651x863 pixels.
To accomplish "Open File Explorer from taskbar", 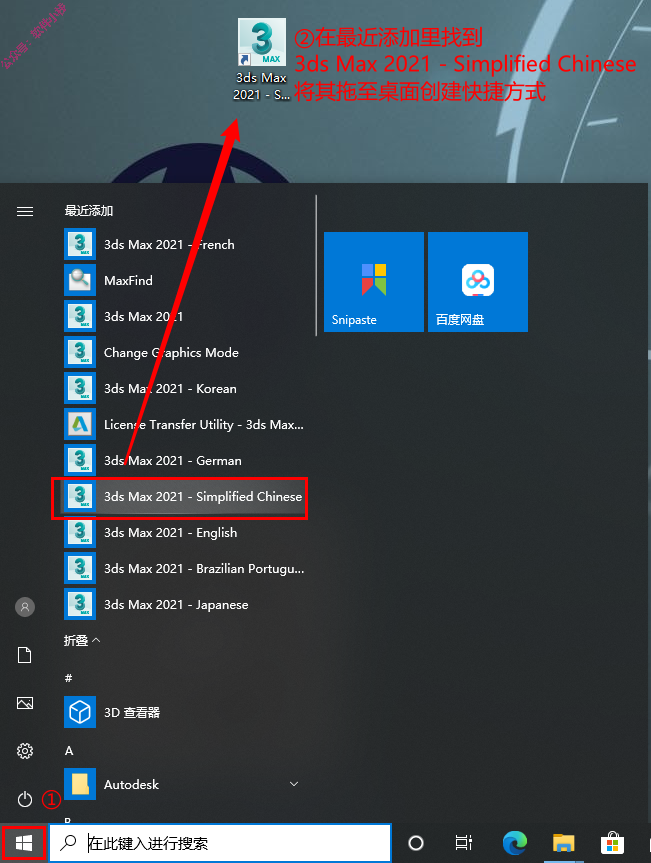I will (564, 843).
